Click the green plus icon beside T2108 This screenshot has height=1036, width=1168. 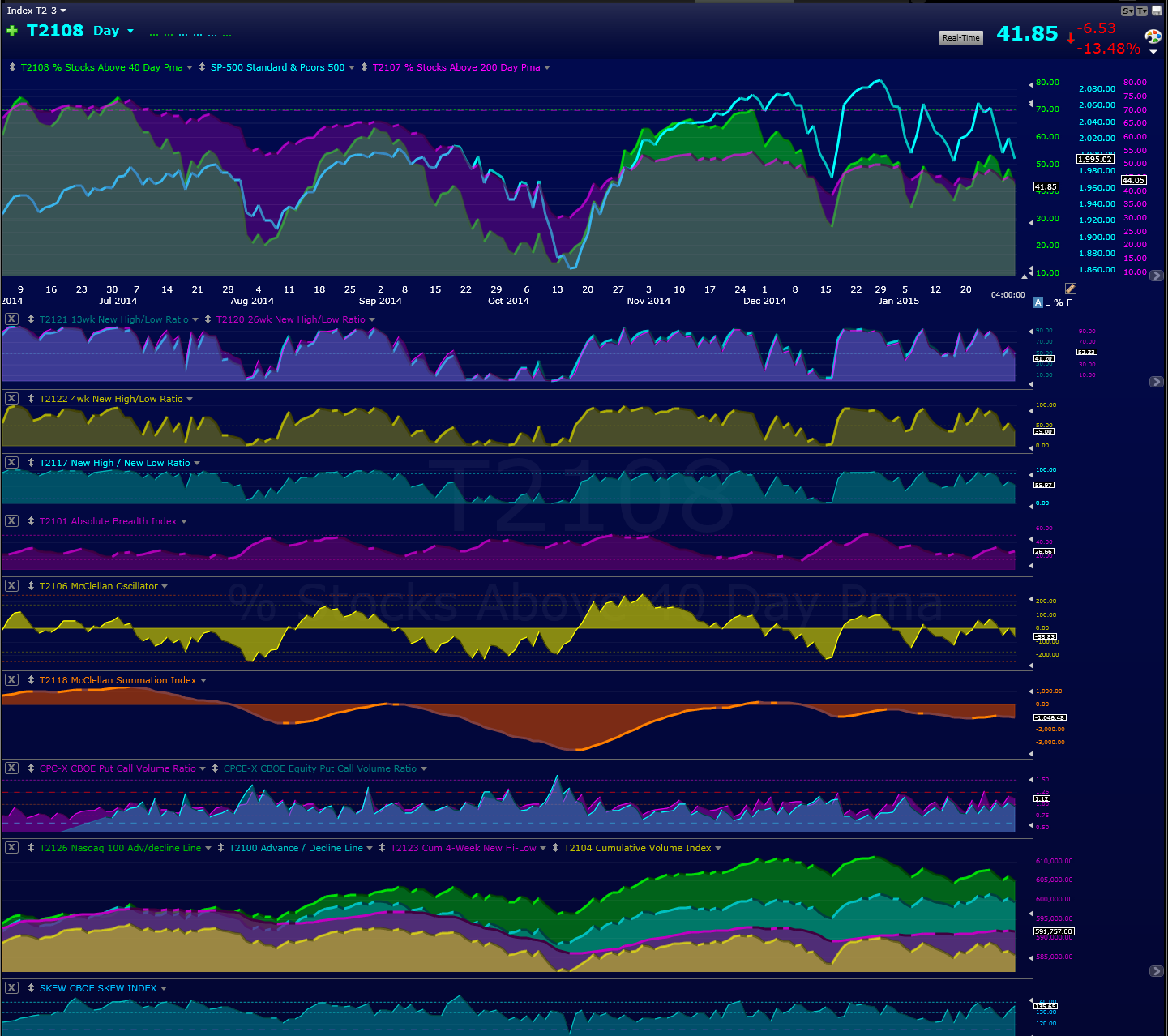coord(12,31)
